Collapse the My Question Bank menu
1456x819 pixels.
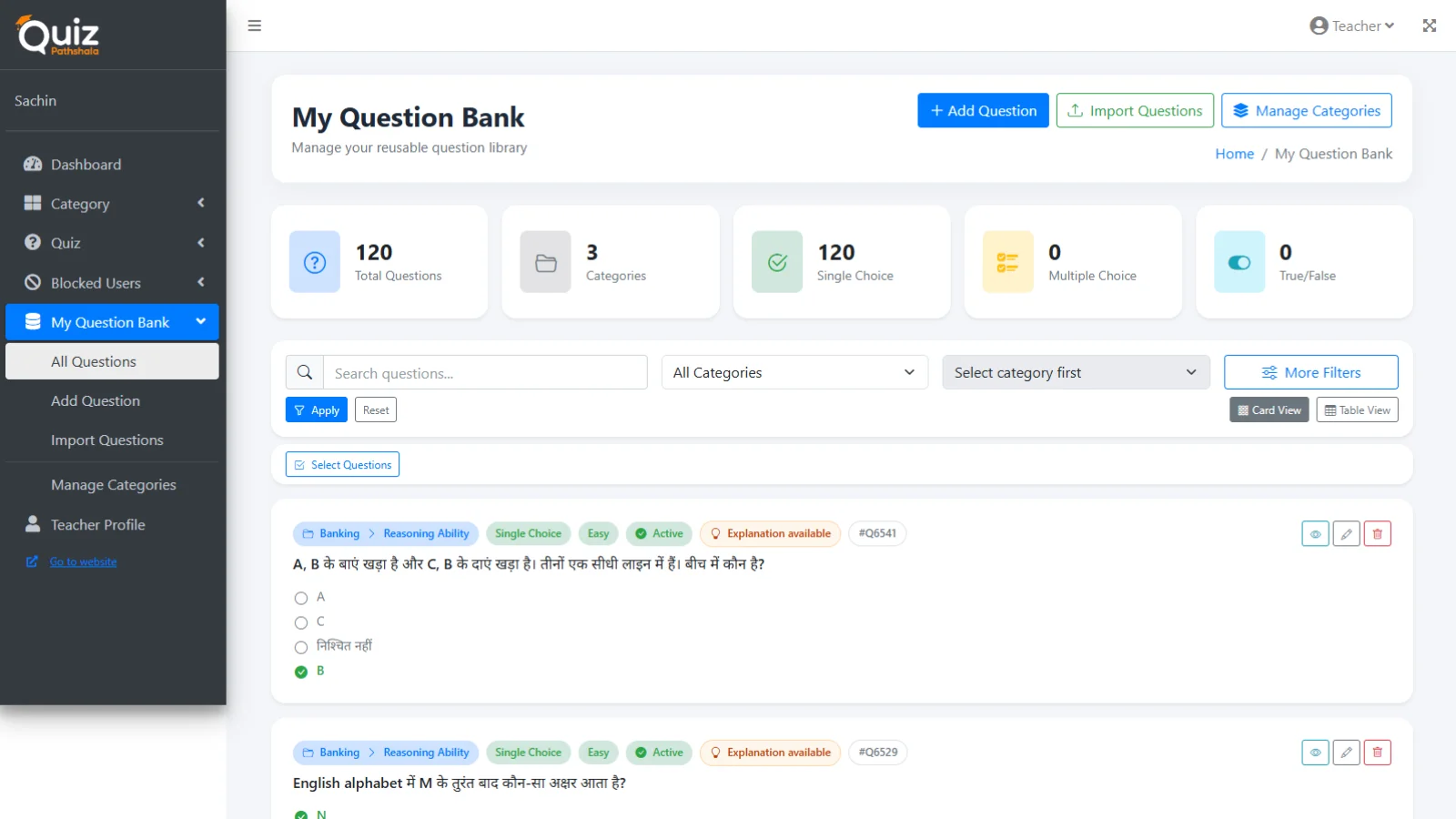coord(112,322)
